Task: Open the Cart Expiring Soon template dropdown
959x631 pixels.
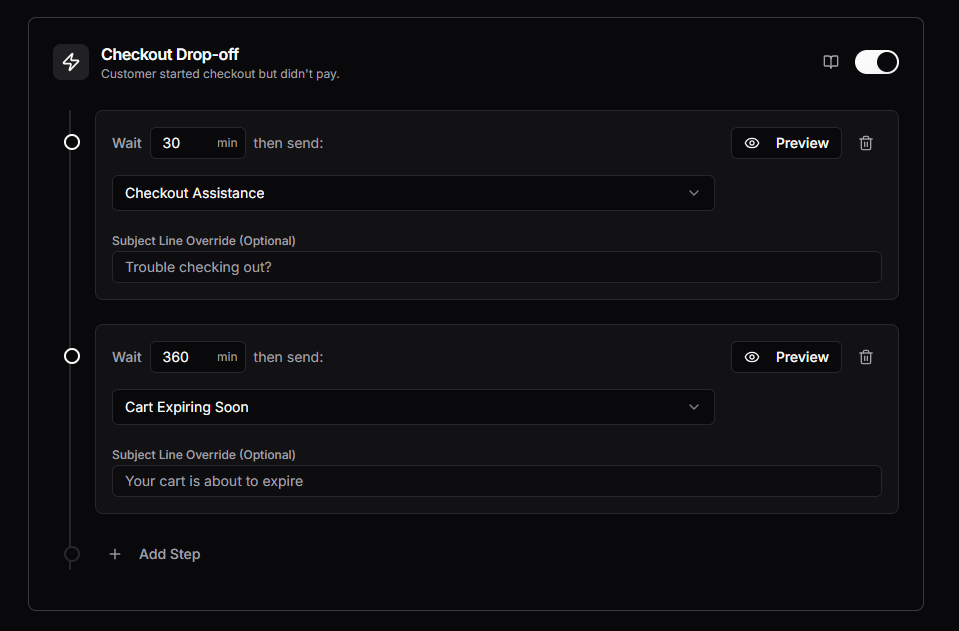Action: [413, 407]
